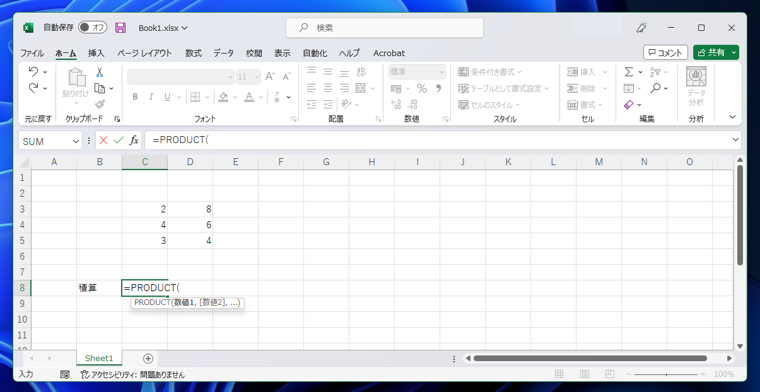Click the Decrease Indent icon
The width and height of the screenshot is (760, 392).
[x=312, y=104]
